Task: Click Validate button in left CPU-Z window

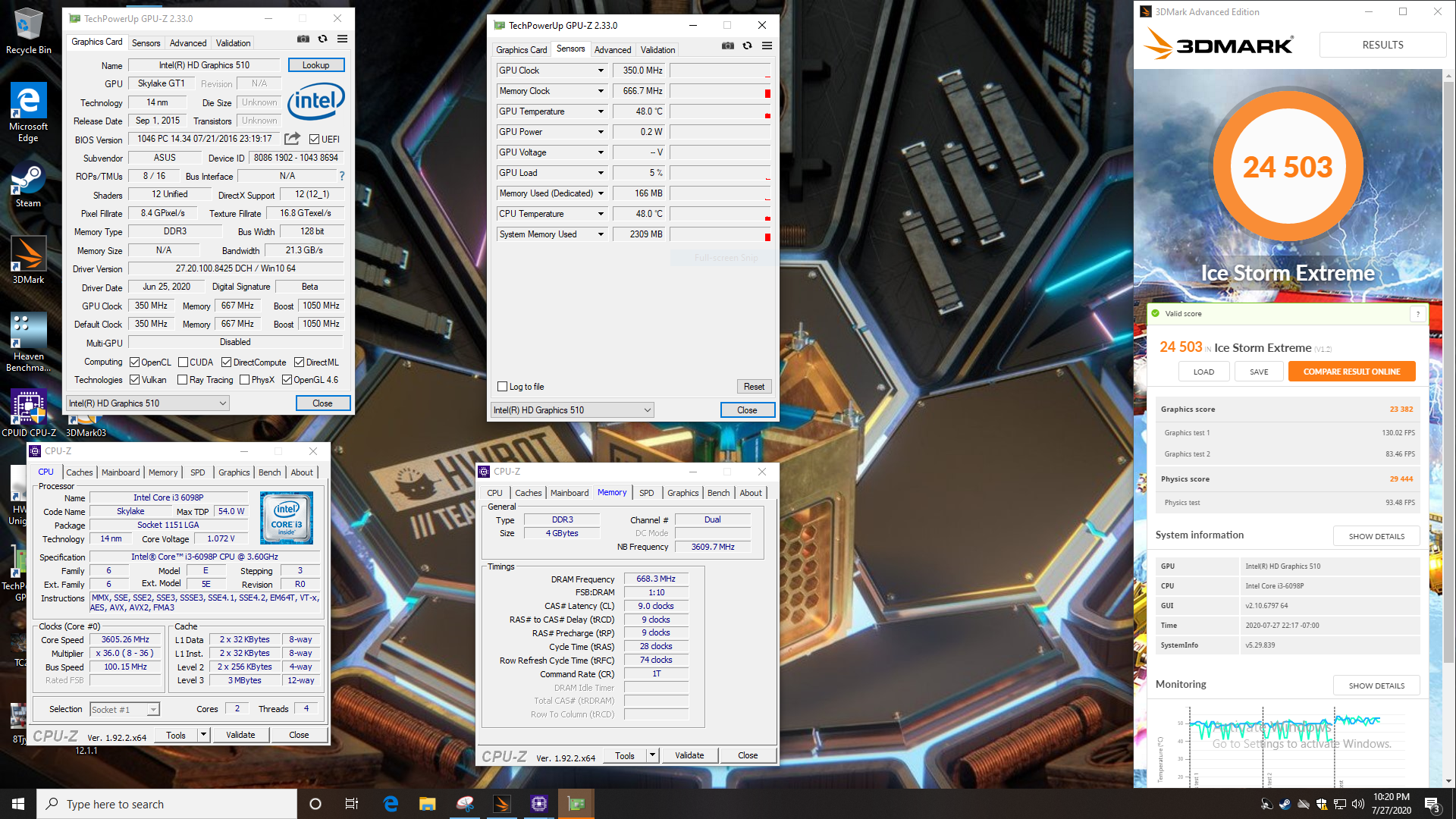Action: tap(240, 735)
